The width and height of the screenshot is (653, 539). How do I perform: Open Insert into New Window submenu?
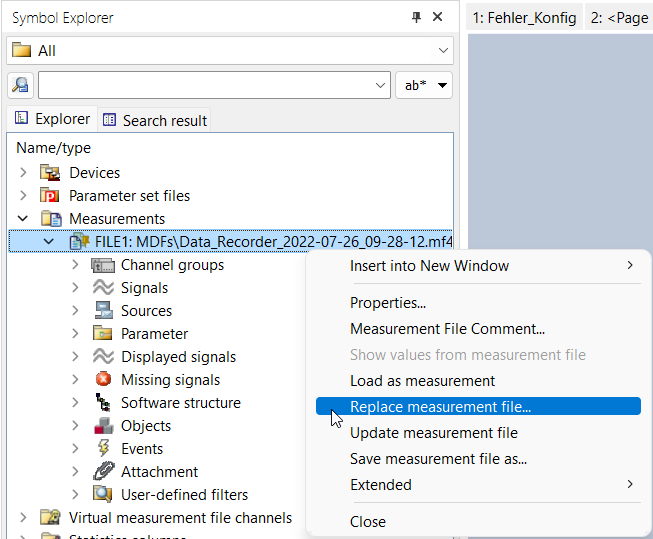click(x=478, y=266)
